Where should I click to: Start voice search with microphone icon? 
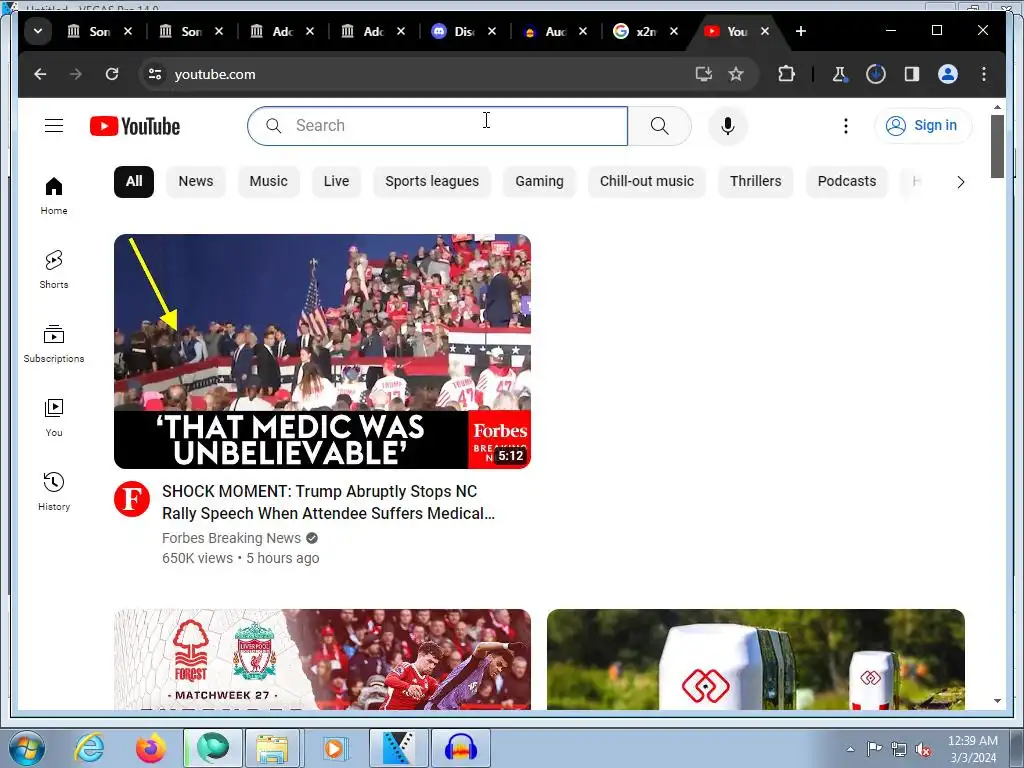point(728,126)
